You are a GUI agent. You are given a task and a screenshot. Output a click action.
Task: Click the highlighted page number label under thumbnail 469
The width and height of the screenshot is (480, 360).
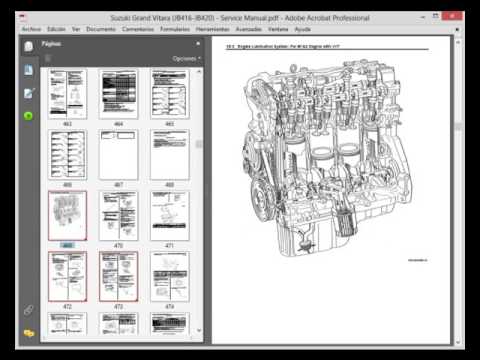click(67, 246)
